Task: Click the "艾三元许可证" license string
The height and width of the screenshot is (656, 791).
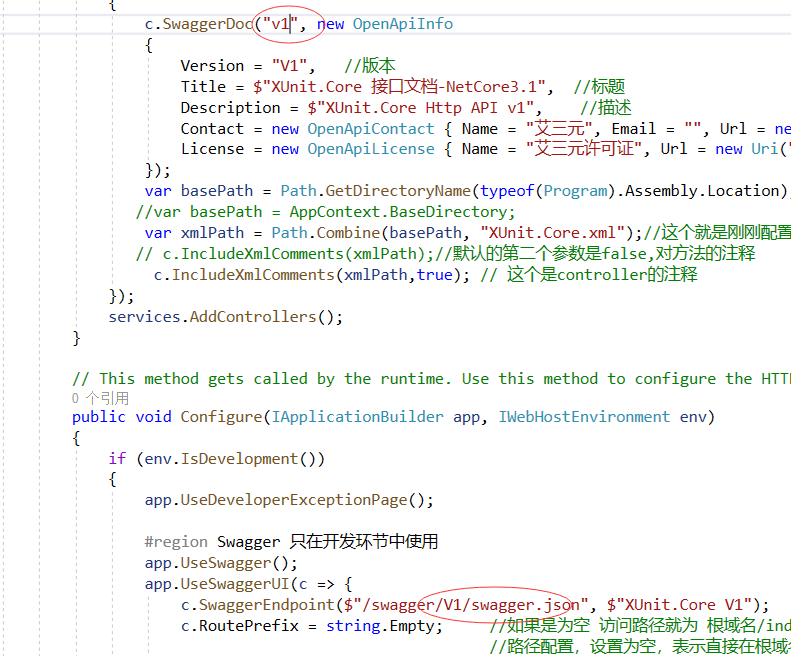Action: pos(584,149)
